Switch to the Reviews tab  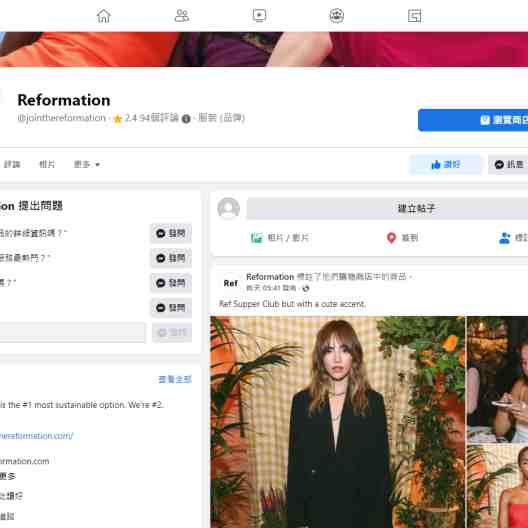click(x=12, y=164)
